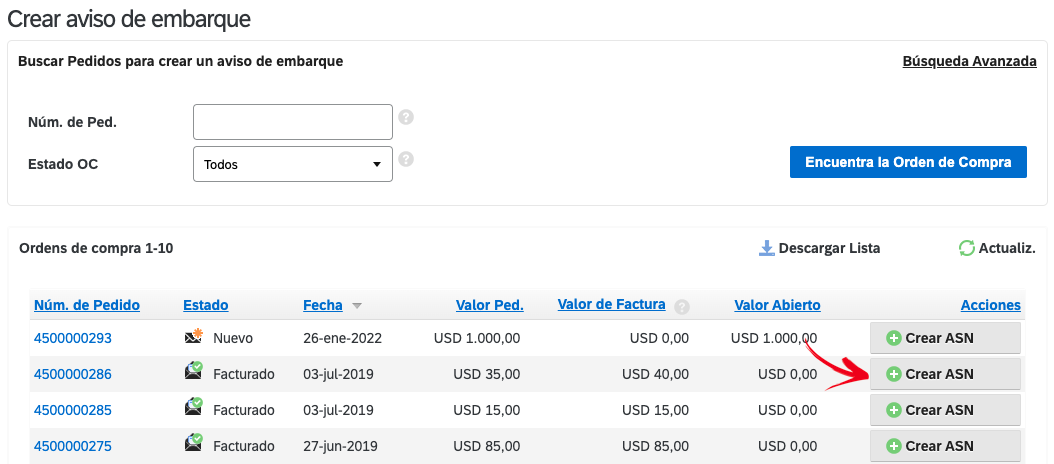Create ASN for order 4500000286
The width and height of the screenshot is (1054, 464).
945,374
